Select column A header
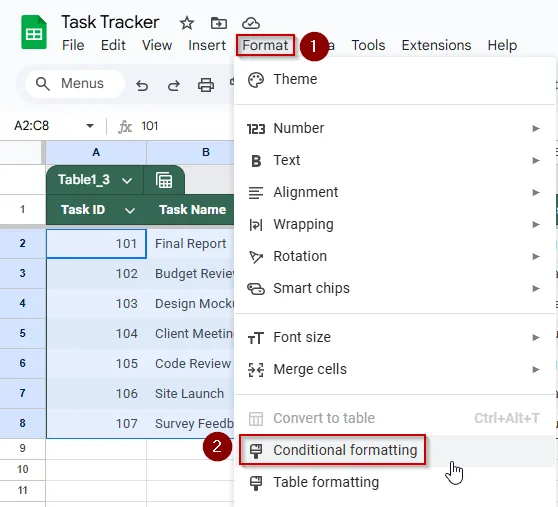558x507 pixels. coord(96,152)
